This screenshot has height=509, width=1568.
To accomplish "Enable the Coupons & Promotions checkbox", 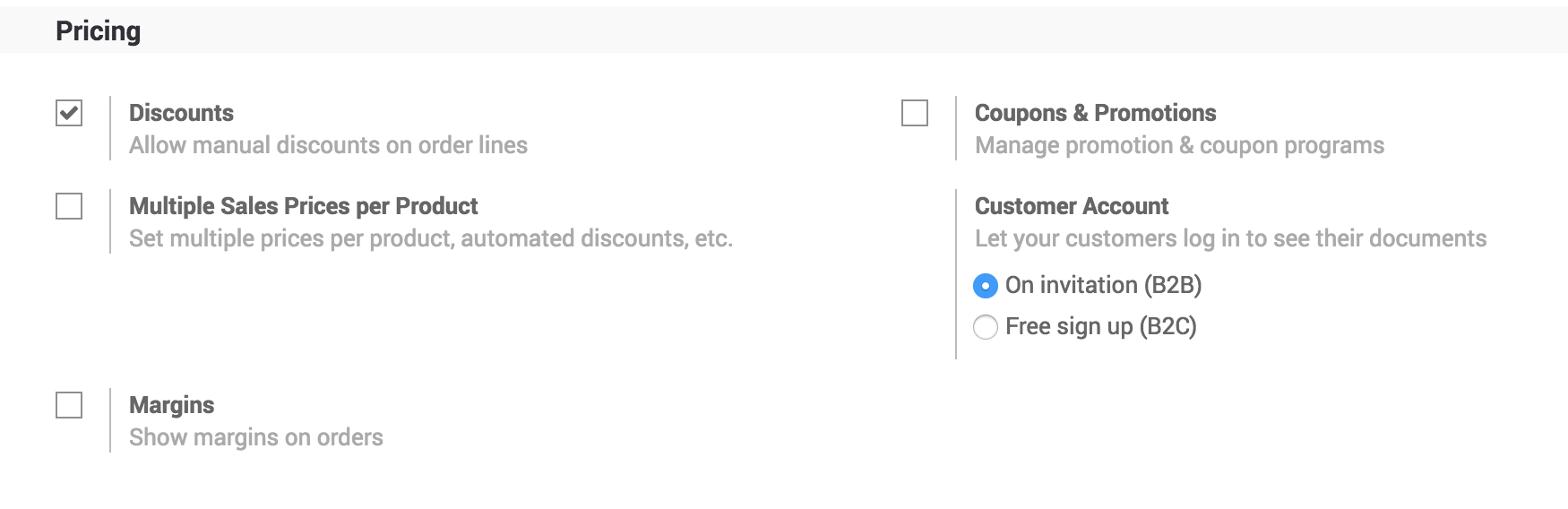I will [x=915, y=114].
